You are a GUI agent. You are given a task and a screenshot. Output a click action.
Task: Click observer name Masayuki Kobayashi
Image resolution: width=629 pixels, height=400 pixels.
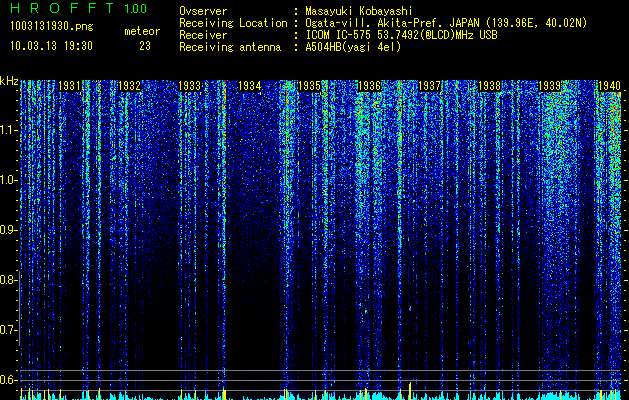pos(359,11)
